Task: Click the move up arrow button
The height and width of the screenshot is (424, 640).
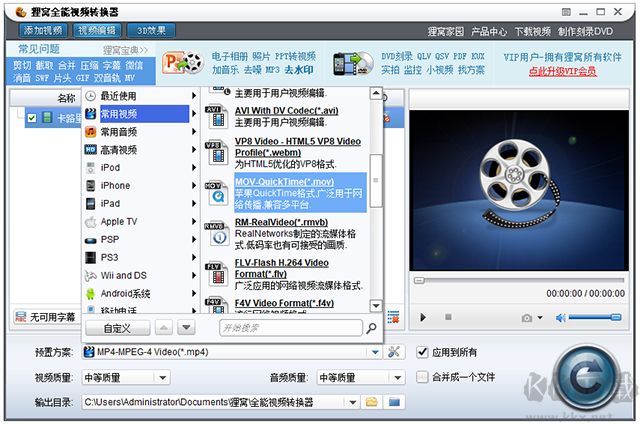Action: (x=164, y=327)
